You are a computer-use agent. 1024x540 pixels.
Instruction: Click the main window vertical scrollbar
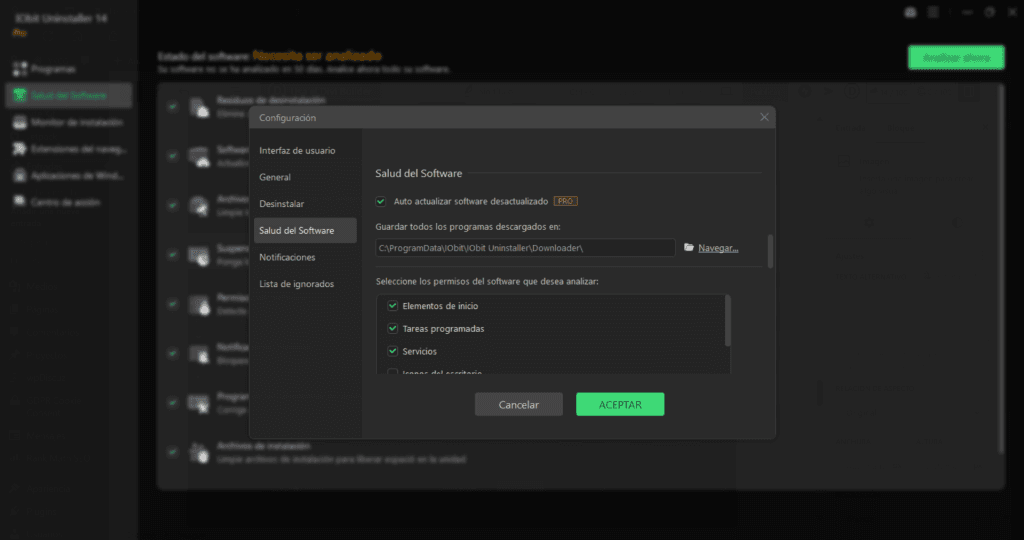click(1000, 268)
